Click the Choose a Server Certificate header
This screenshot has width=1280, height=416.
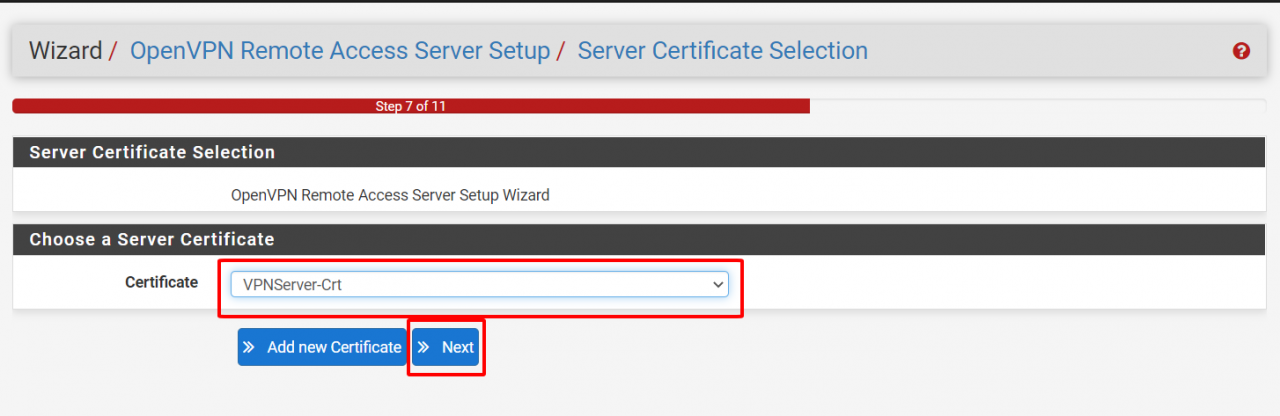click(x=152, y=240)
